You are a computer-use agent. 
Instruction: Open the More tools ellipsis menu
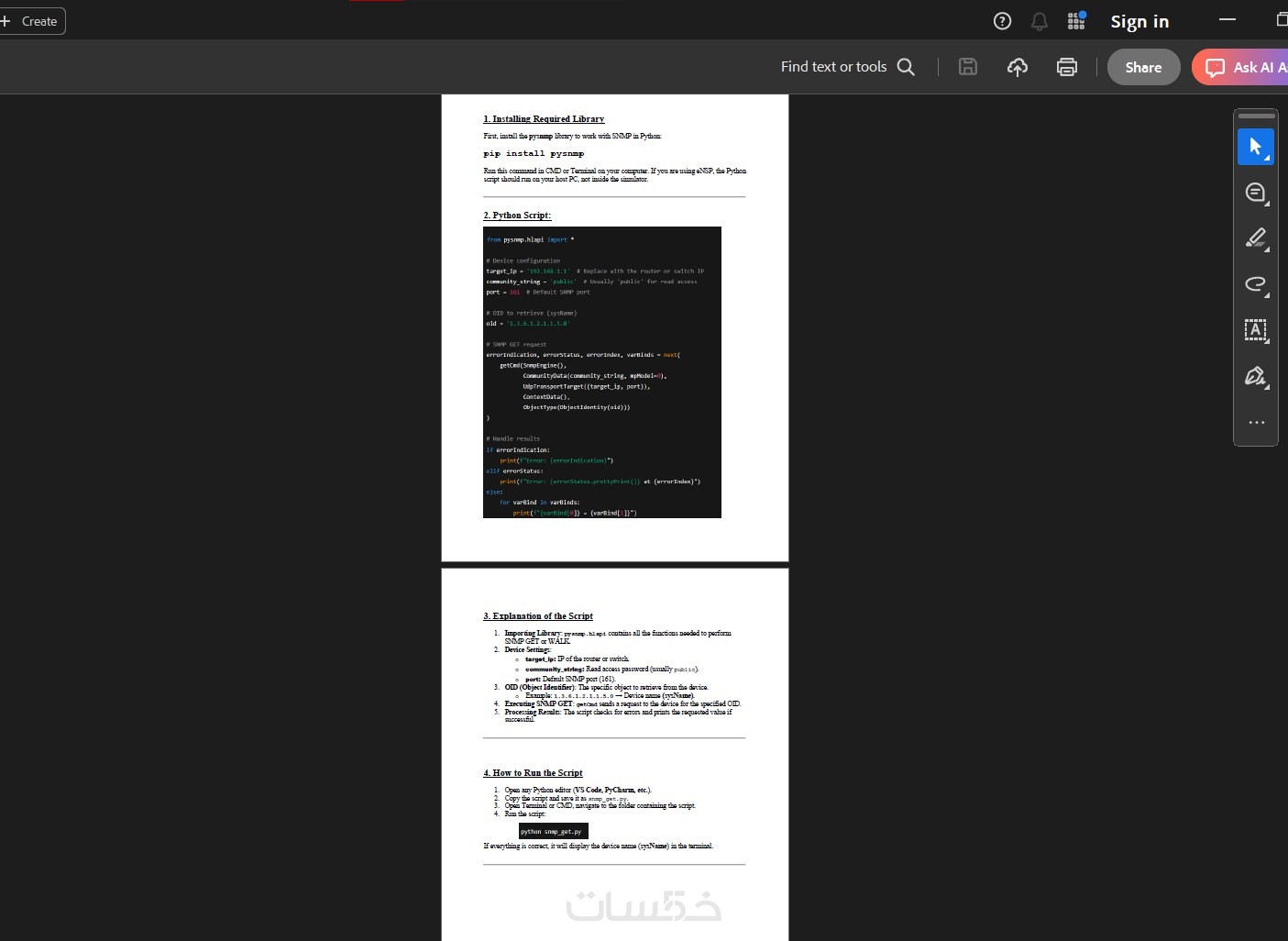[1256, 423]
